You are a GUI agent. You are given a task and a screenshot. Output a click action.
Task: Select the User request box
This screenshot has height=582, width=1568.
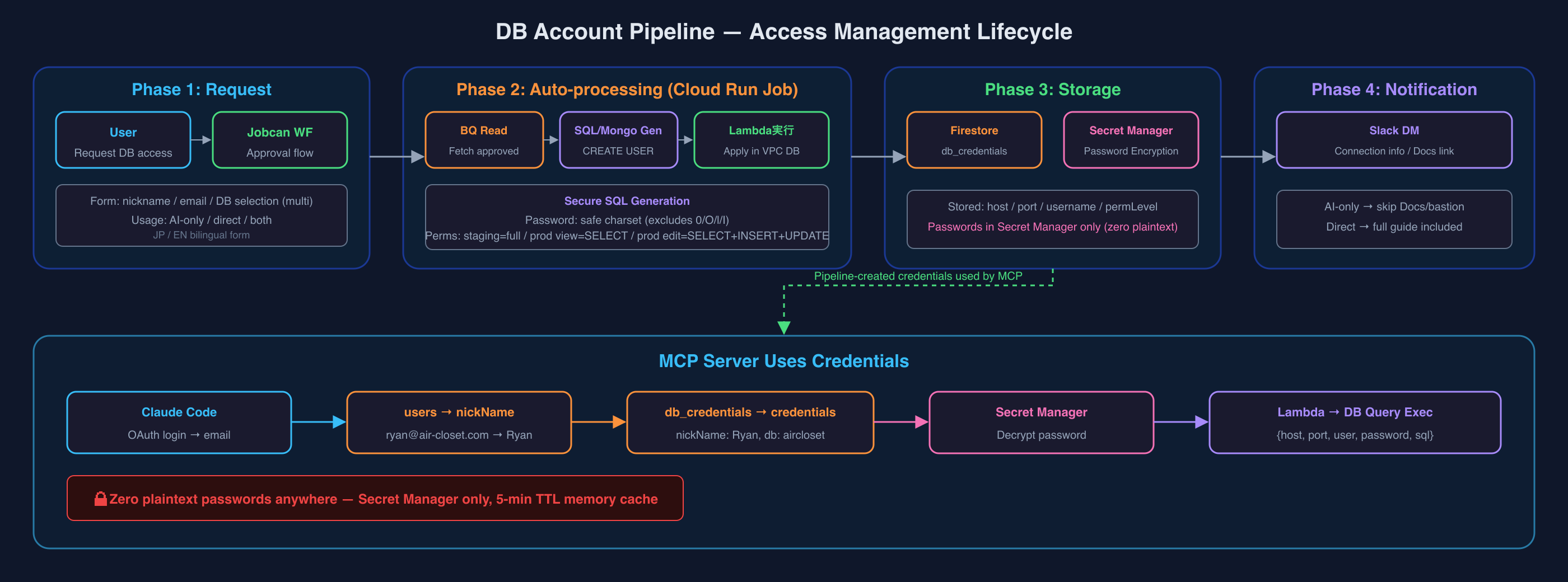pos(123,140)
